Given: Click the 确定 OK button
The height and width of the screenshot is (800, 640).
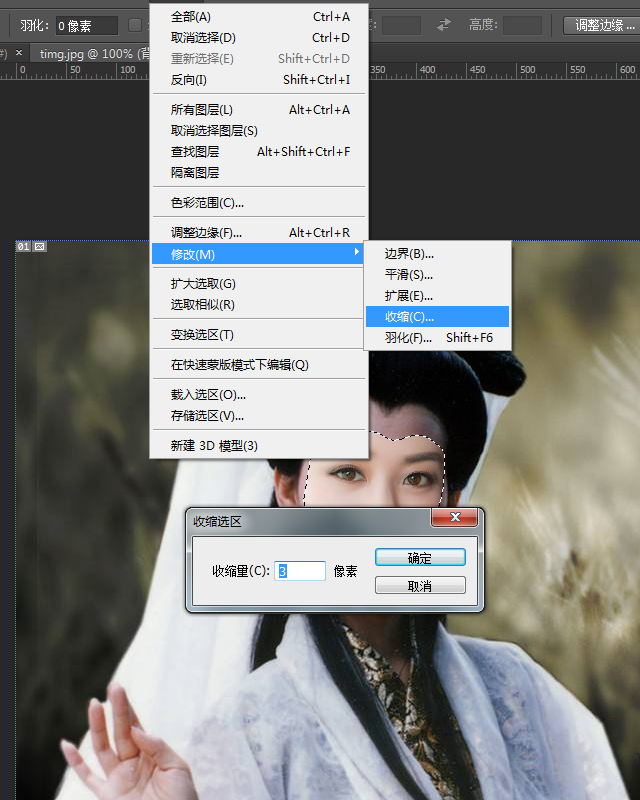Looking at the screenshot, I should coord(420,558).
